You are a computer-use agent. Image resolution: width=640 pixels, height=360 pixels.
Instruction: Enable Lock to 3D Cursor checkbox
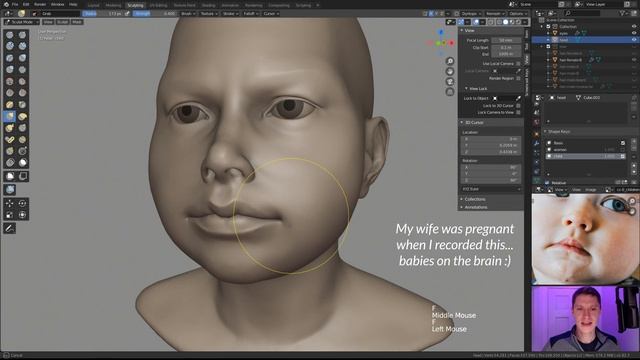(x=518, y=106)
